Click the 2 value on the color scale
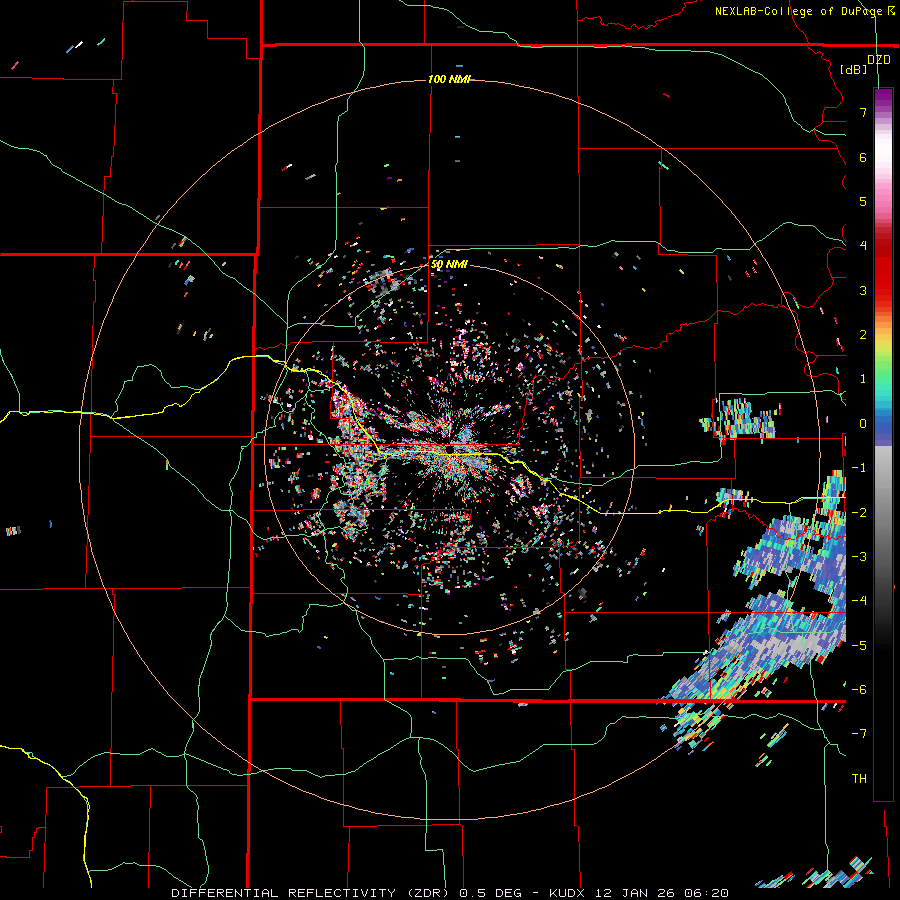 click(863, 335)
